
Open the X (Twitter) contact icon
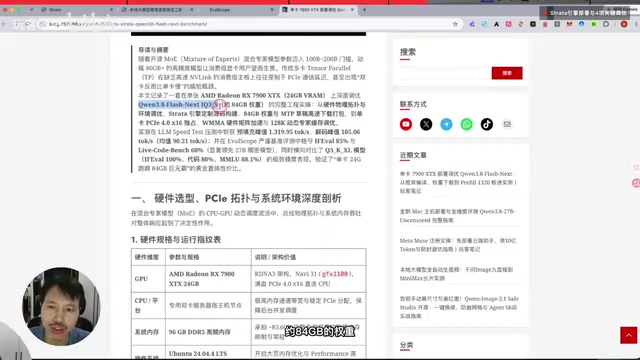[426, 124]
